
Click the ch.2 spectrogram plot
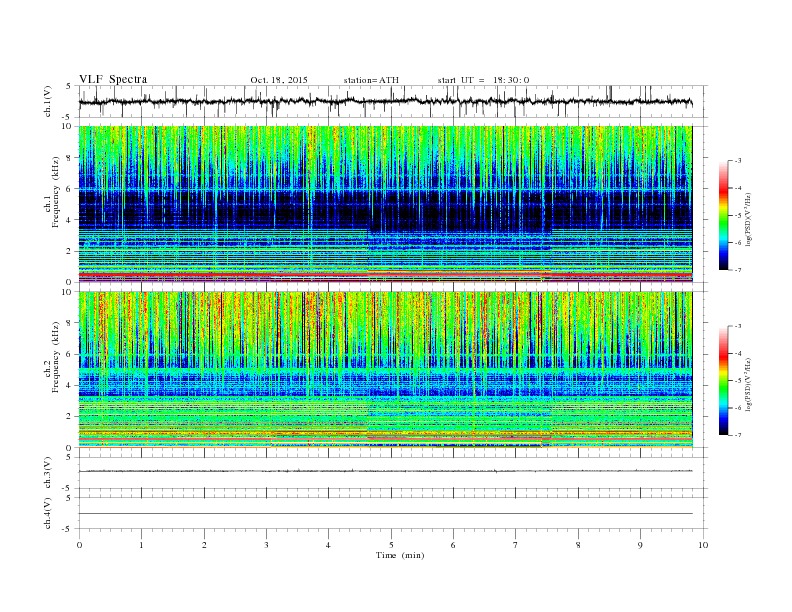coord(385,370)
